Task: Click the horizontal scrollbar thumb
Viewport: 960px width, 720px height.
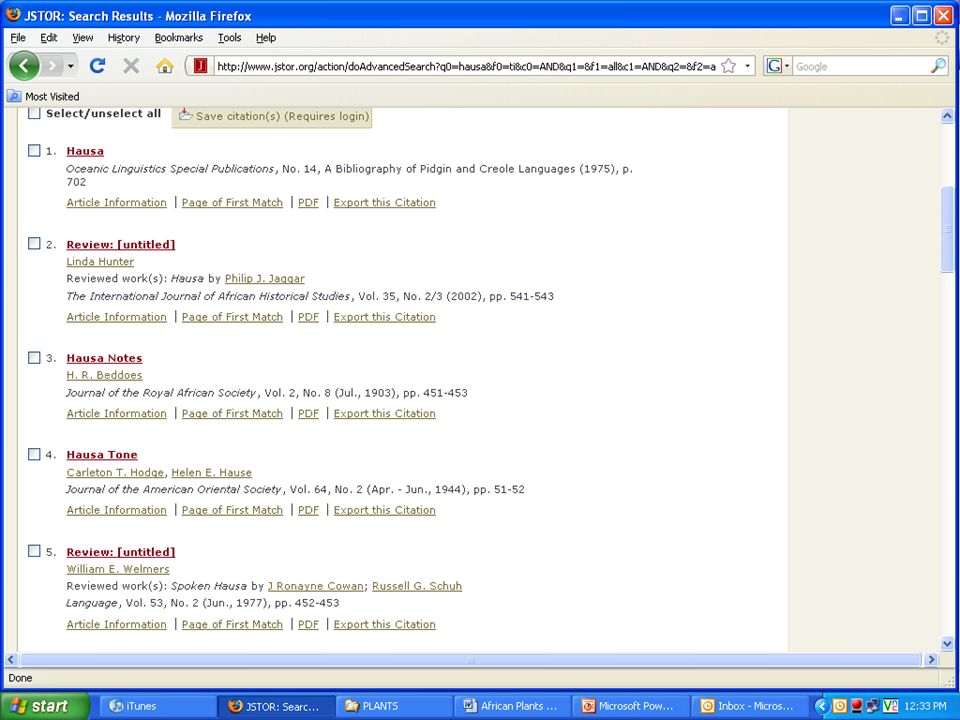Action: coord(470,659)
